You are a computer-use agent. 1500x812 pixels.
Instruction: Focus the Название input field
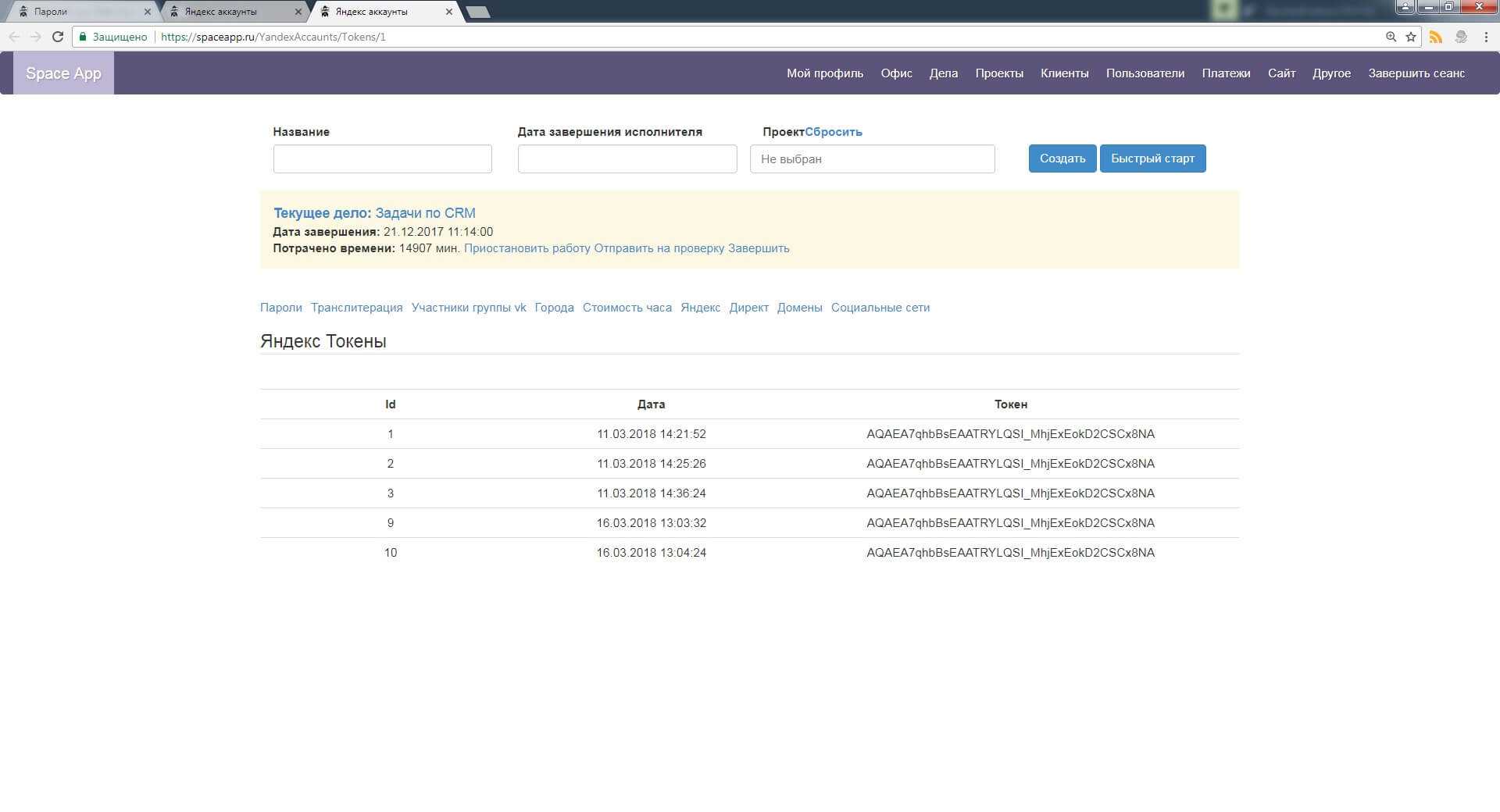[x=382, y=159]
